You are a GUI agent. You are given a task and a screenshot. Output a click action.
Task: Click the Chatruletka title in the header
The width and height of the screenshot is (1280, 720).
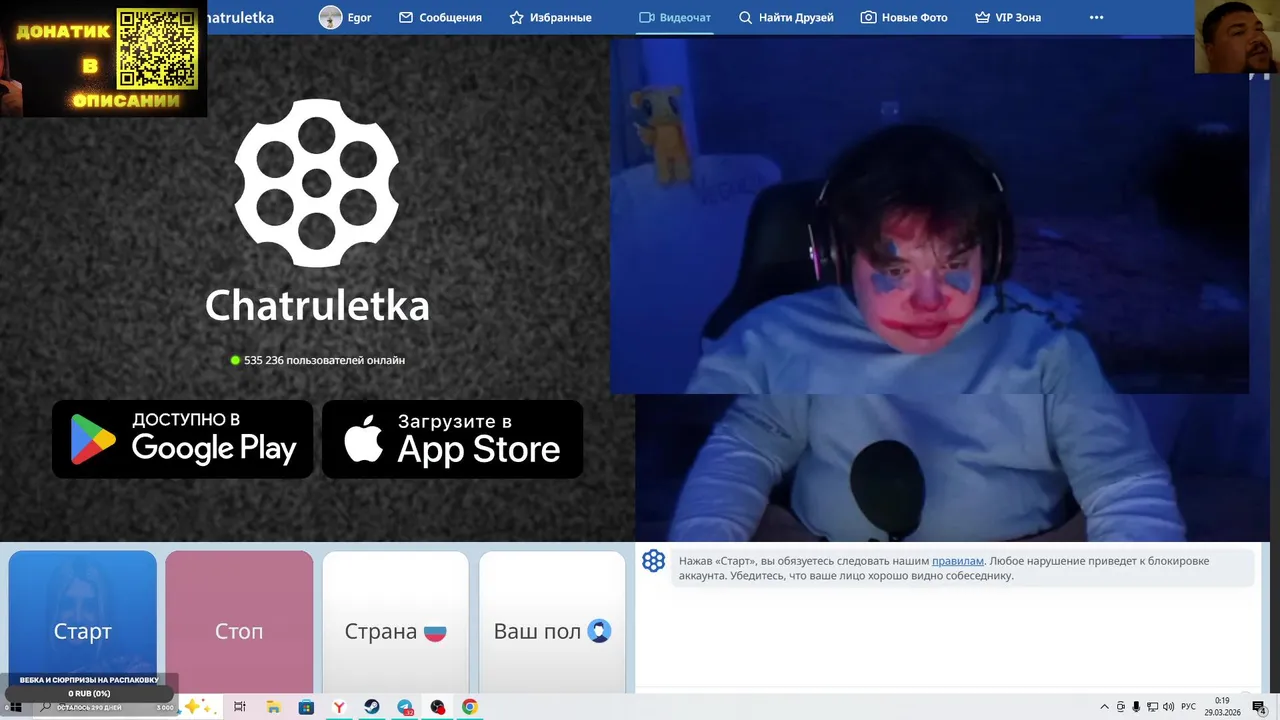[x=237, y=17]
